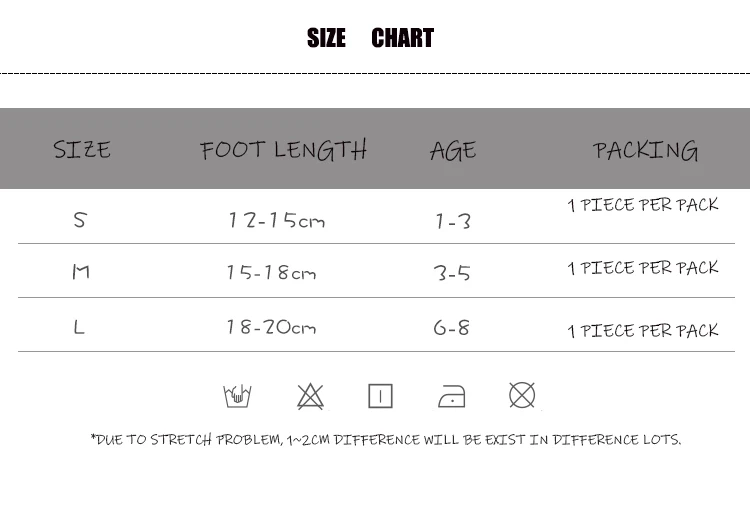This screenshot has height=530, width=750.
Task: Select size S in the table
Action: coord(80,220)
